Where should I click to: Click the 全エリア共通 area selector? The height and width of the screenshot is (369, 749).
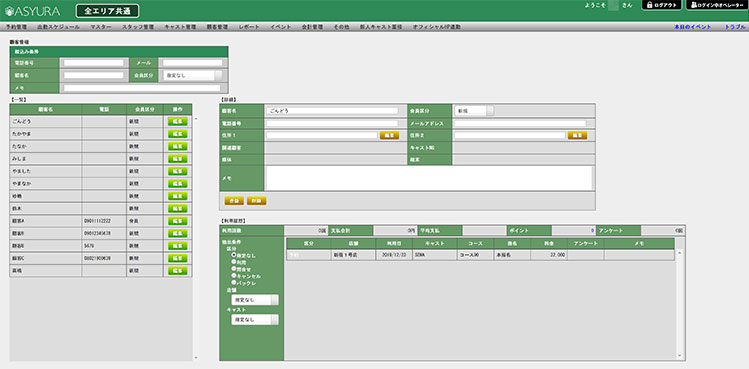pos(107,11)
